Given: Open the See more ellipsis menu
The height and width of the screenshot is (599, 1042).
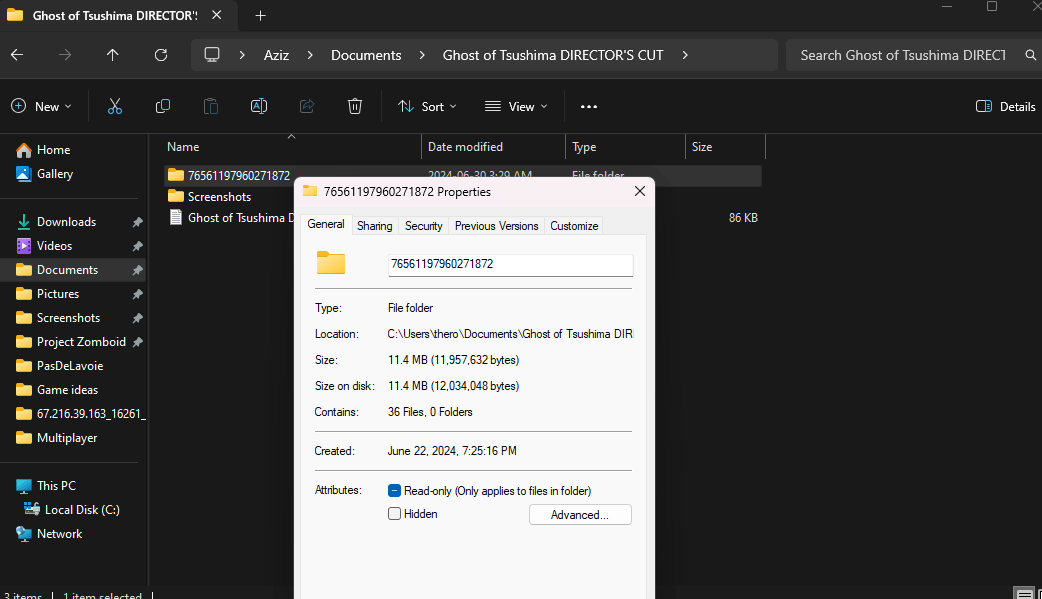Looking at the screenshot, I should pyautogui.click(x=589, y=106).
